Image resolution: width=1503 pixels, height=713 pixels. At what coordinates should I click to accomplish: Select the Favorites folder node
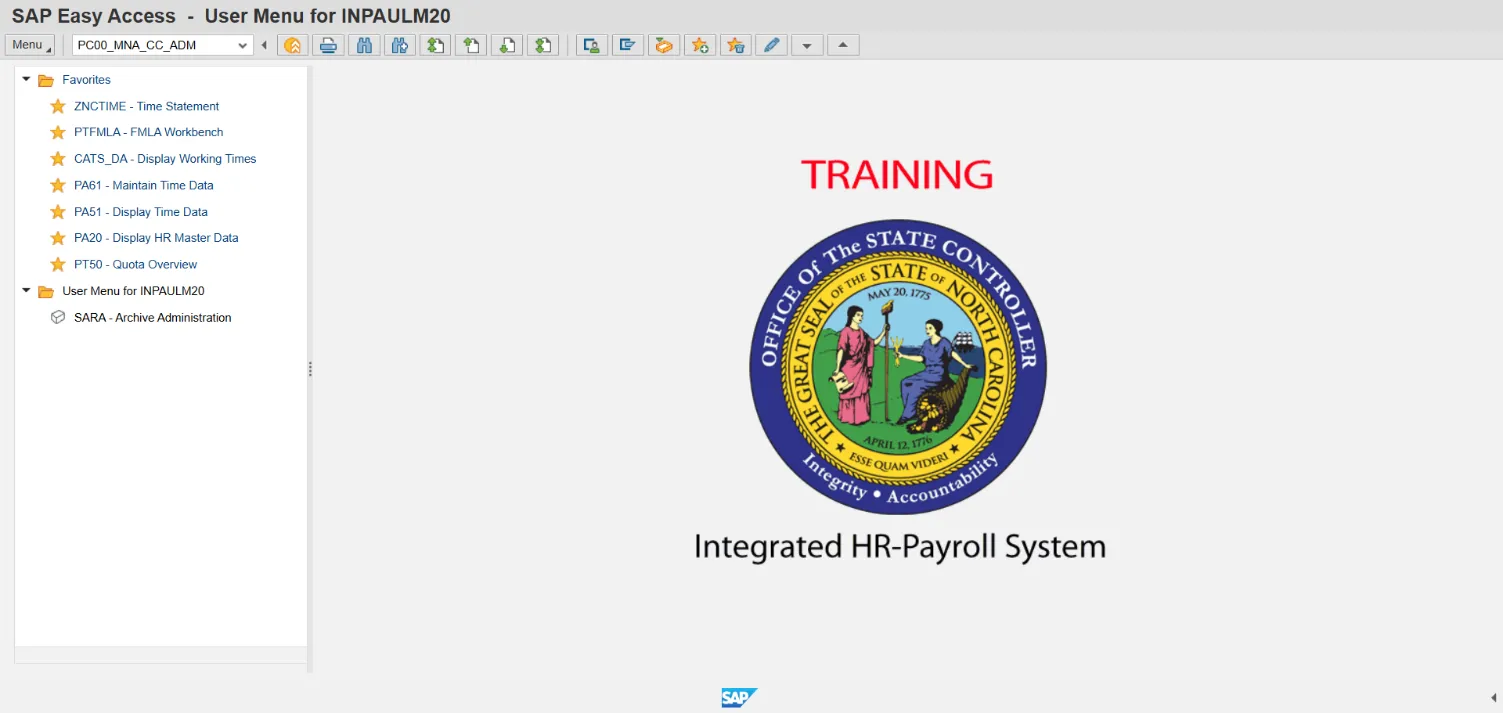[x=86, y=80]
